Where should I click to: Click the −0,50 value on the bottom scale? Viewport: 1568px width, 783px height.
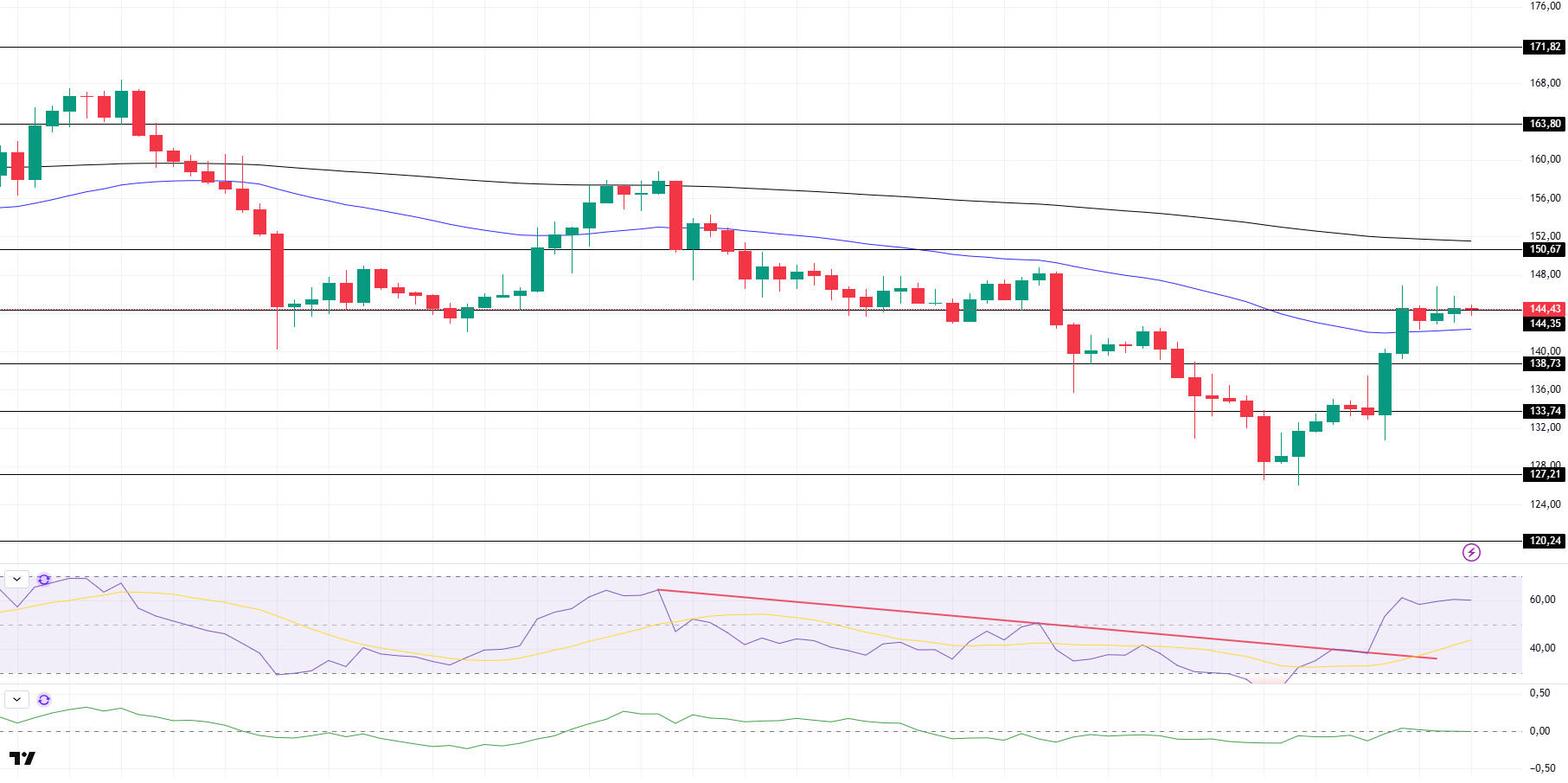1542,768
